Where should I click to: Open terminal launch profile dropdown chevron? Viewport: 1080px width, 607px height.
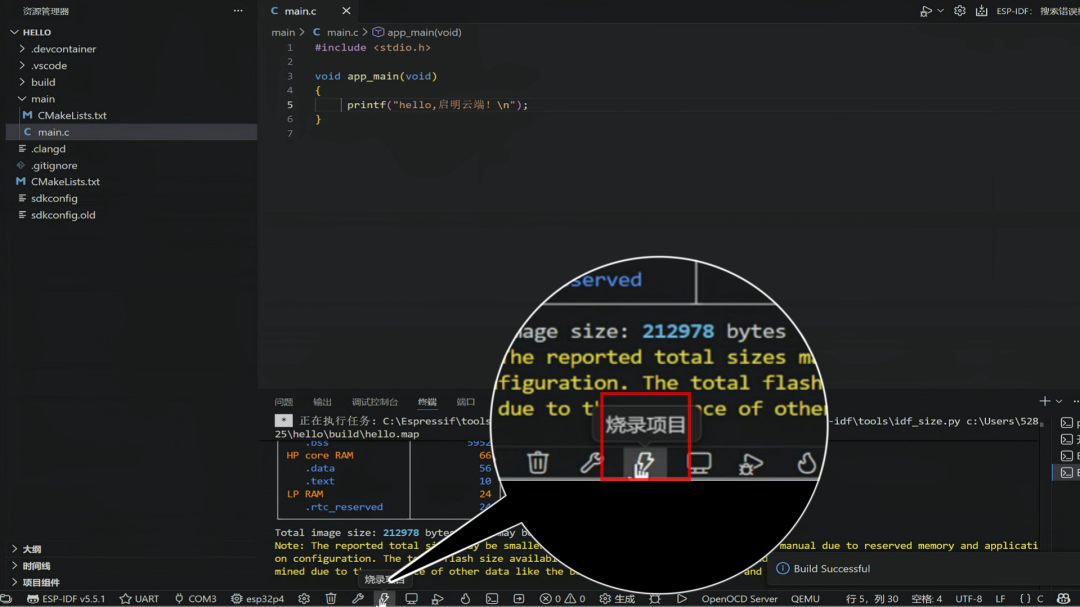coord(1059,401)
